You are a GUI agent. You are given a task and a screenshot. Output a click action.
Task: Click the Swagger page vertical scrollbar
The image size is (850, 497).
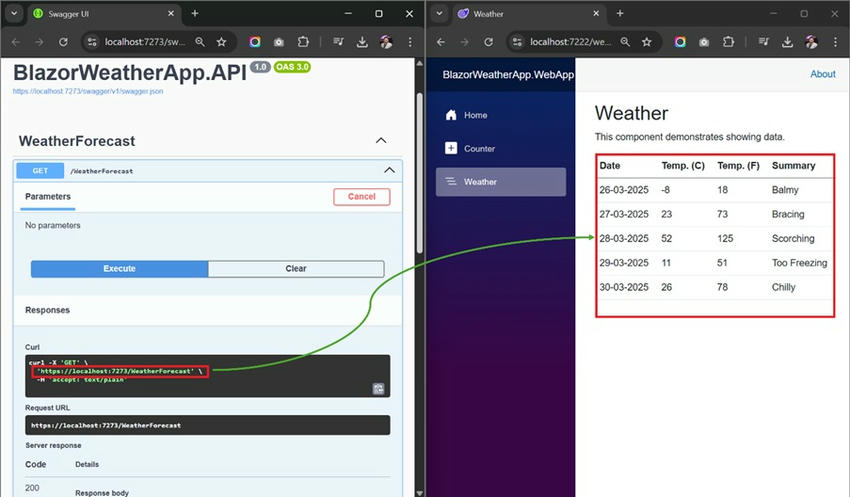click(420, 172)
